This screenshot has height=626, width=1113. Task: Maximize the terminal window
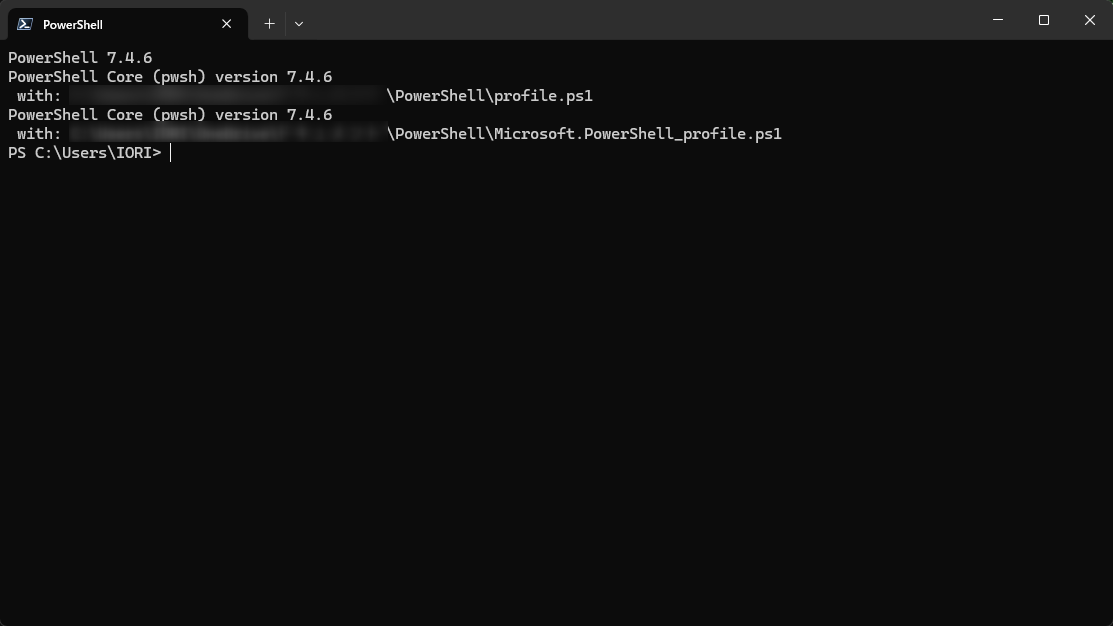(1044, 20)
